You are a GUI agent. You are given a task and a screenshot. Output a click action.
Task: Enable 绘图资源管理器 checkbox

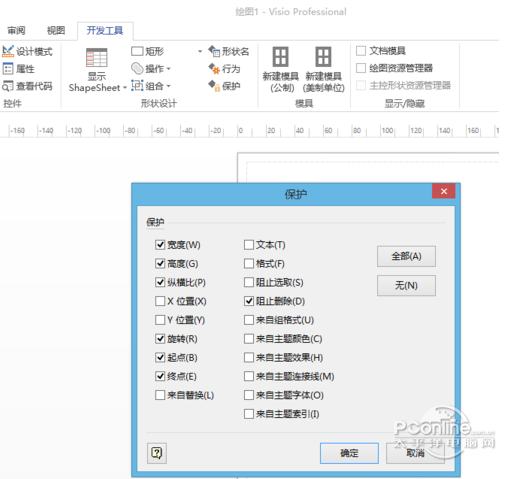point(361,68)
